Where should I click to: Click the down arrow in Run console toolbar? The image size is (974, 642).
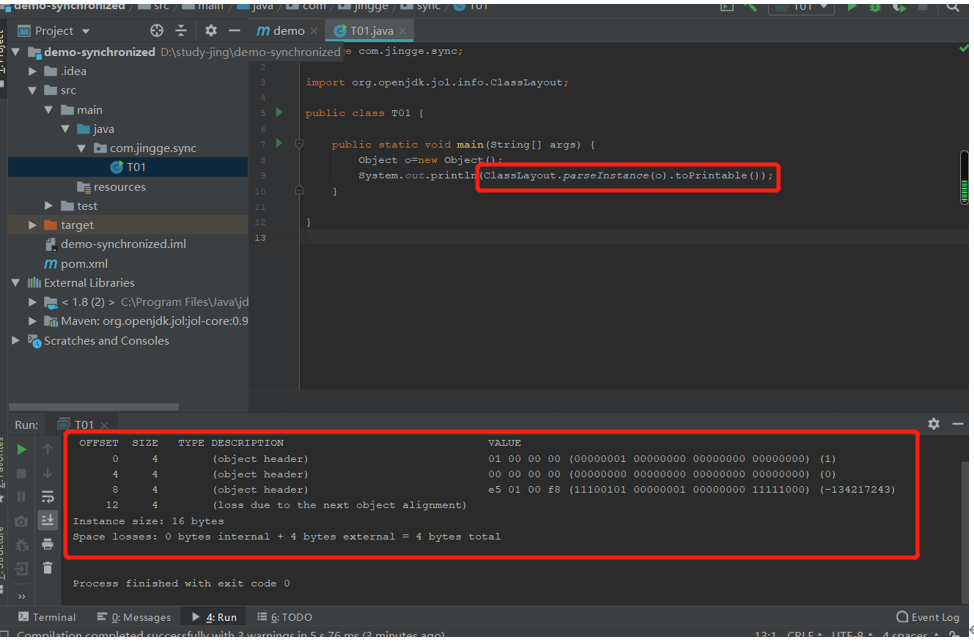click(x=47, y=473)
